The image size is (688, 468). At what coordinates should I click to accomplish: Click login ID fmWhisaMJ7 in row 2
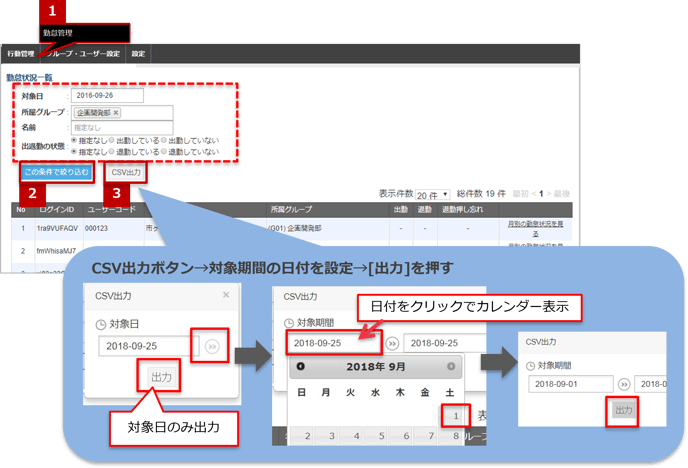click(x=56, y=251)
